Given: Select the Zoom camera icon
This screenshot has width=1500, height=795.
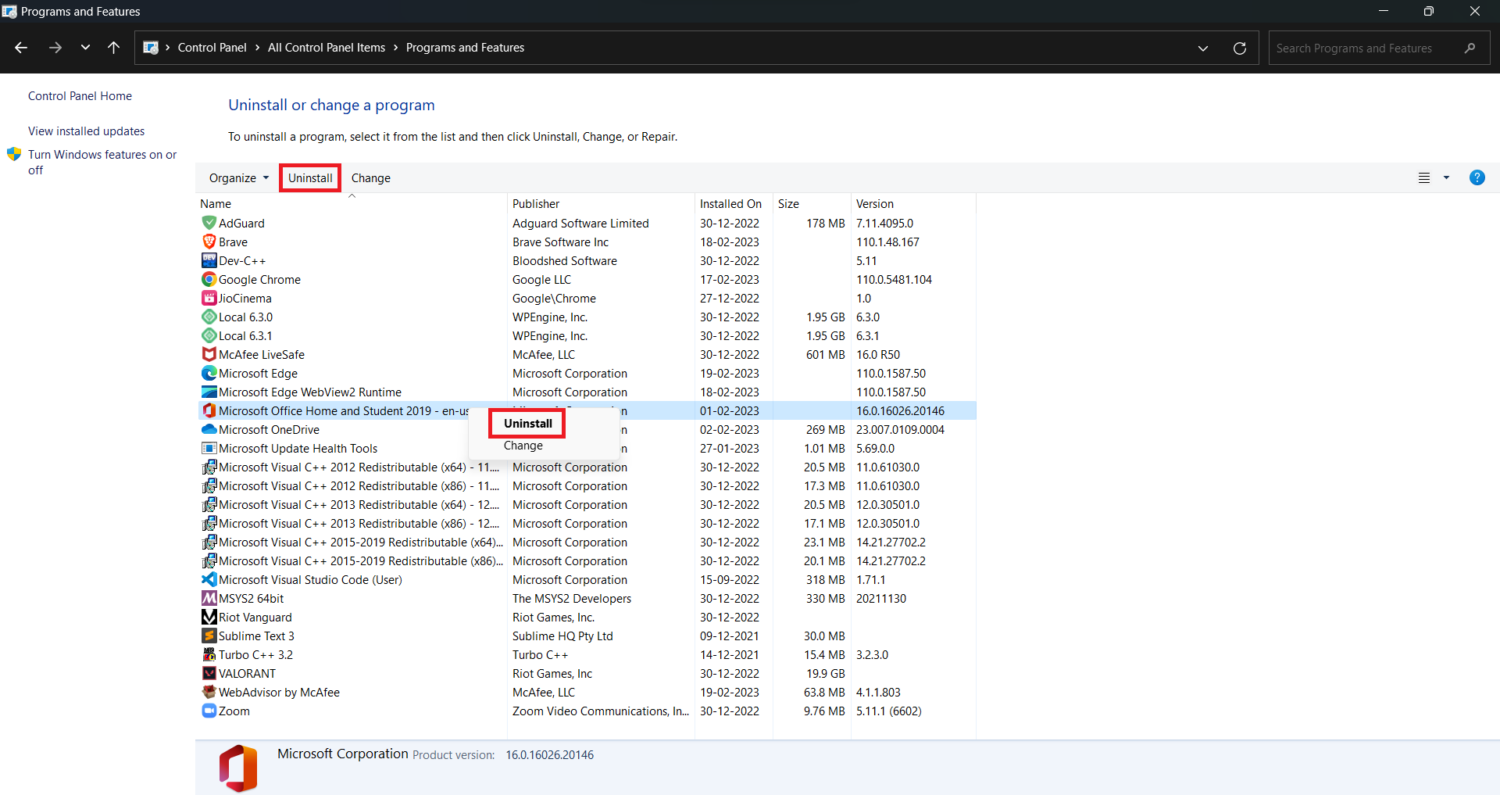Looking at the screenshot, I should [209, 711].
